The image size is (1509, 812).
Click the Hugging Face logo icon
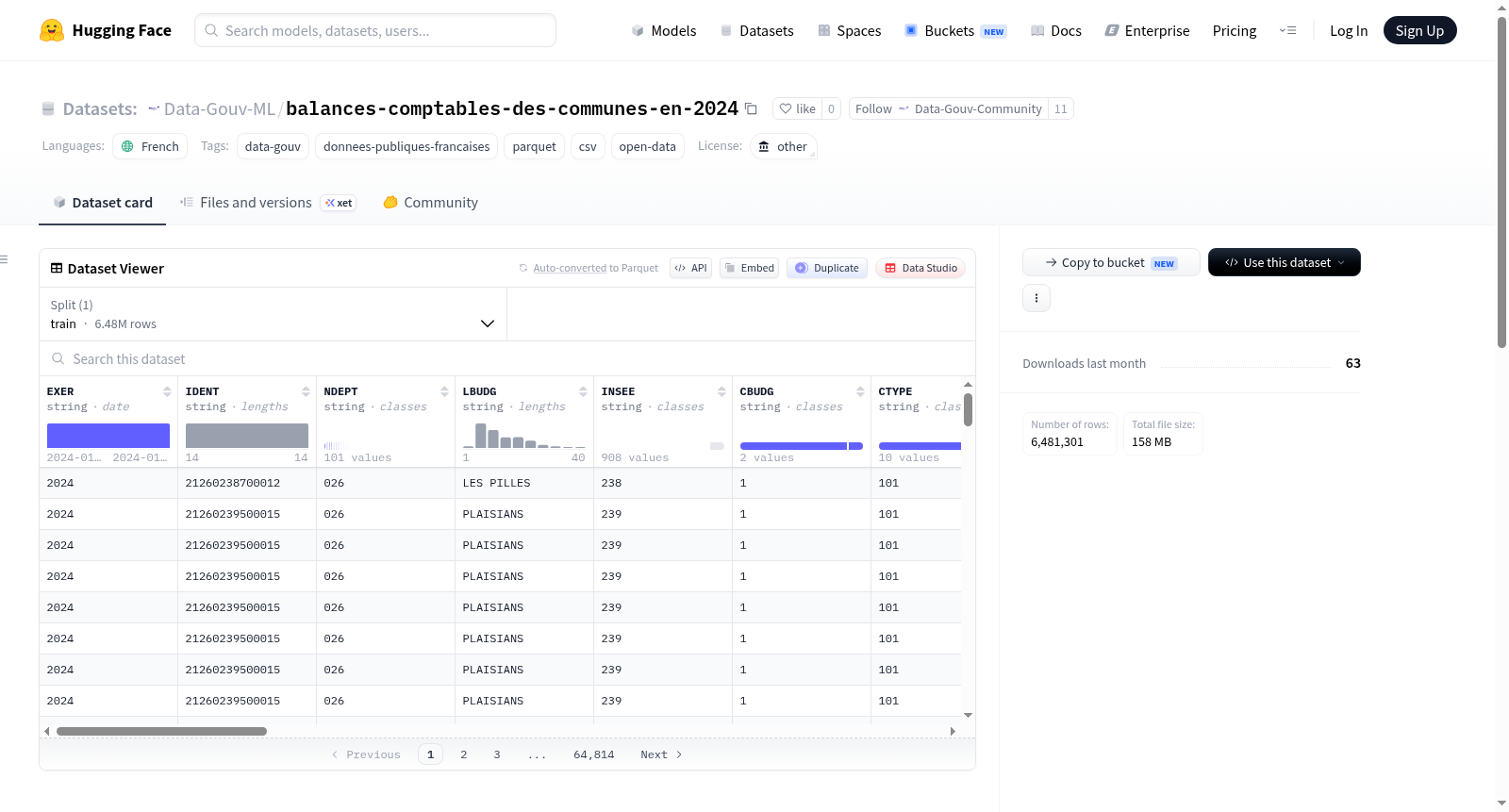[x=52, y=30]
